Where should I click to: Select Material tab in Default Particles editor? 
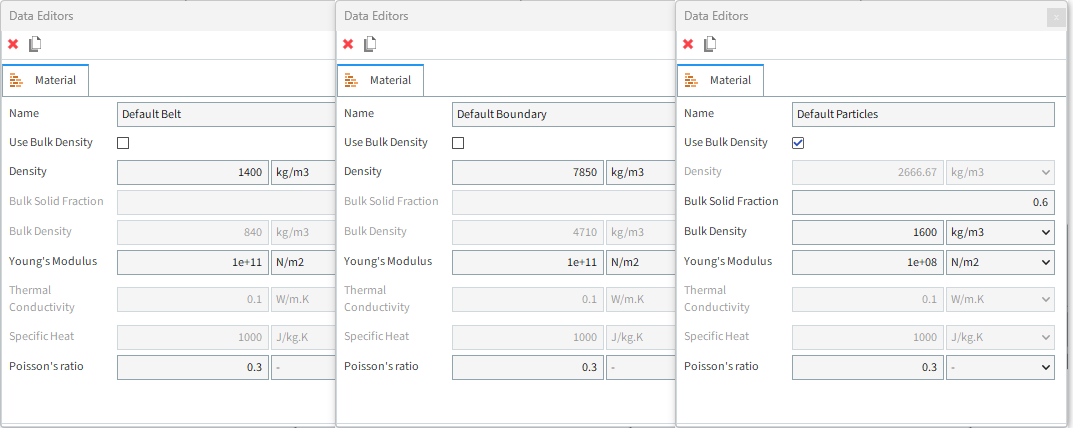pos(720,80)
